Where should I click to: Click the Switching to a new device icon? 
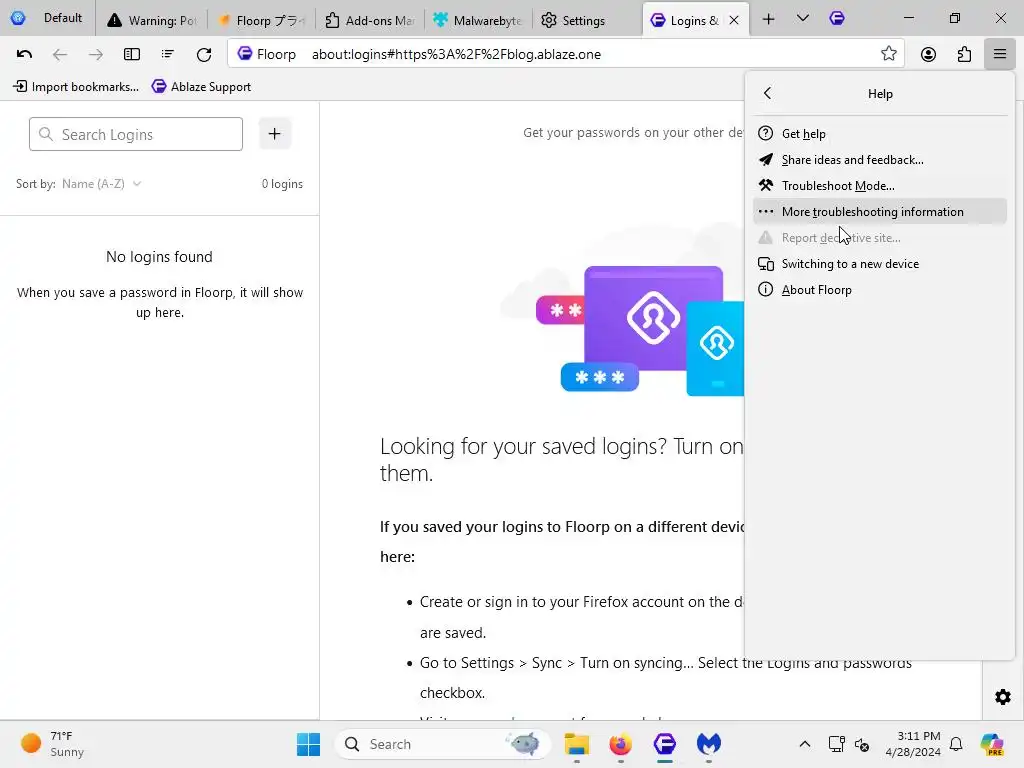point(765,264)
